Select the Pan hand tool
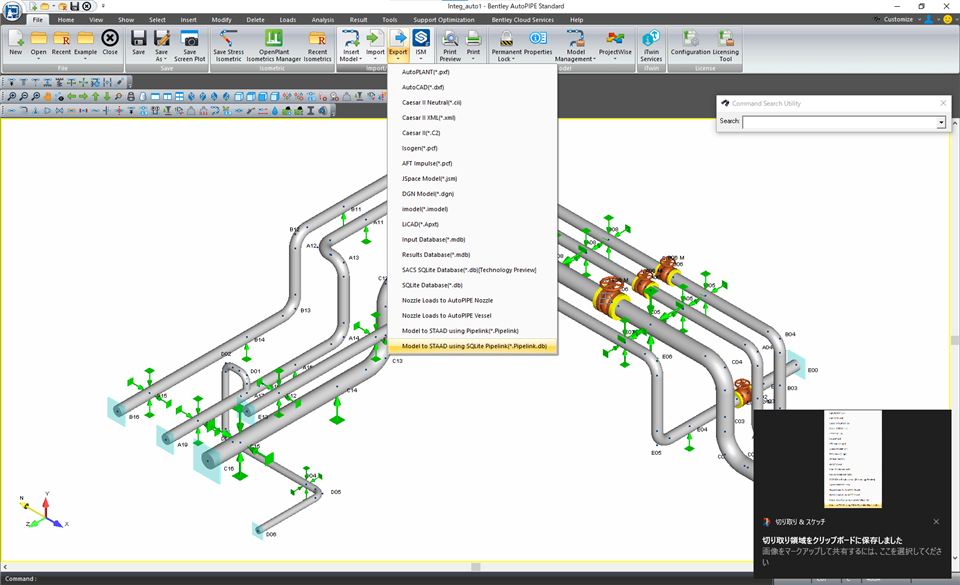This screenshot has width=960, height=585. [47, 97]
